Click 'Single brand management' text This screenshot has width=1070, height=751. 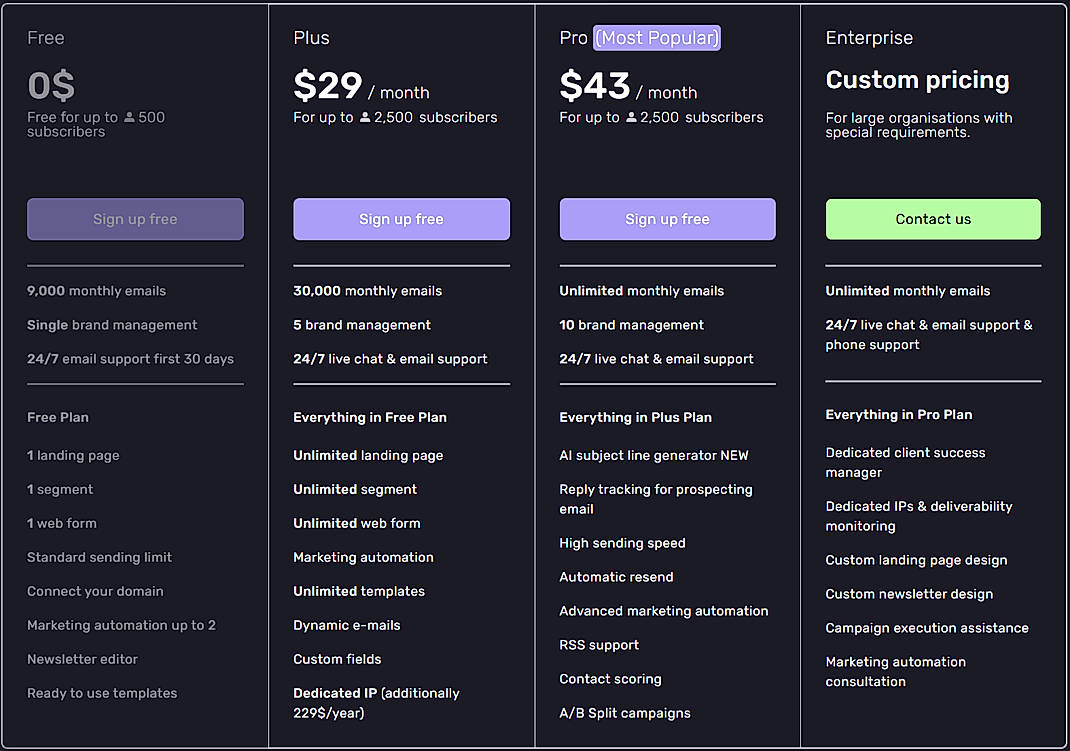pyautogui.click(x=112, y=325)
